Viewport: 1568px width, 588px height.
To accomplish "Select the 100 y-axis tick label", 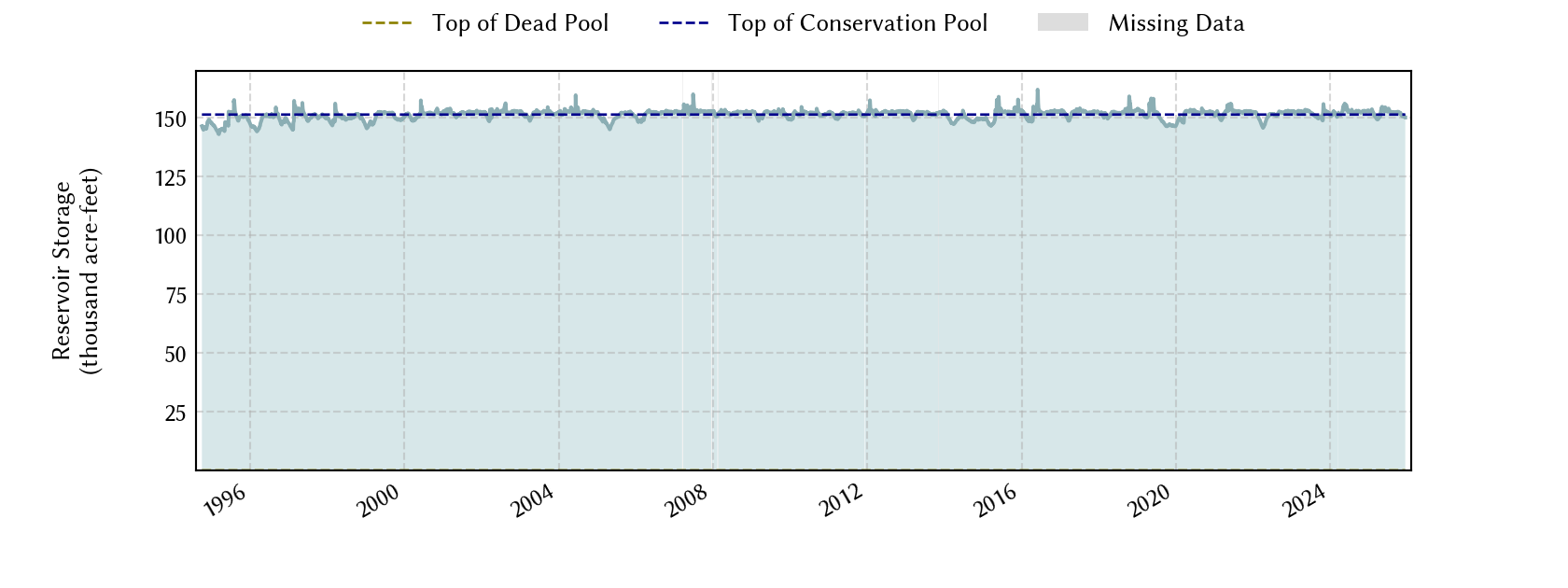I will (x=171, y=236).
